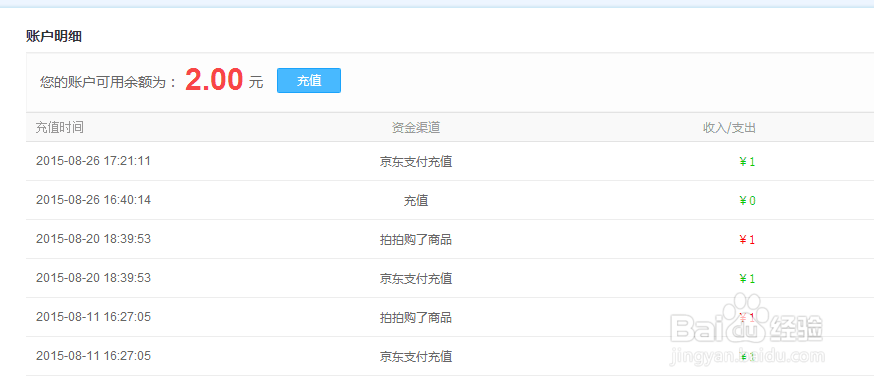Click 京东支付充值 in the 17:21:11 row
This screenshot has height=386, width=874.
click(x=416, y=162)
